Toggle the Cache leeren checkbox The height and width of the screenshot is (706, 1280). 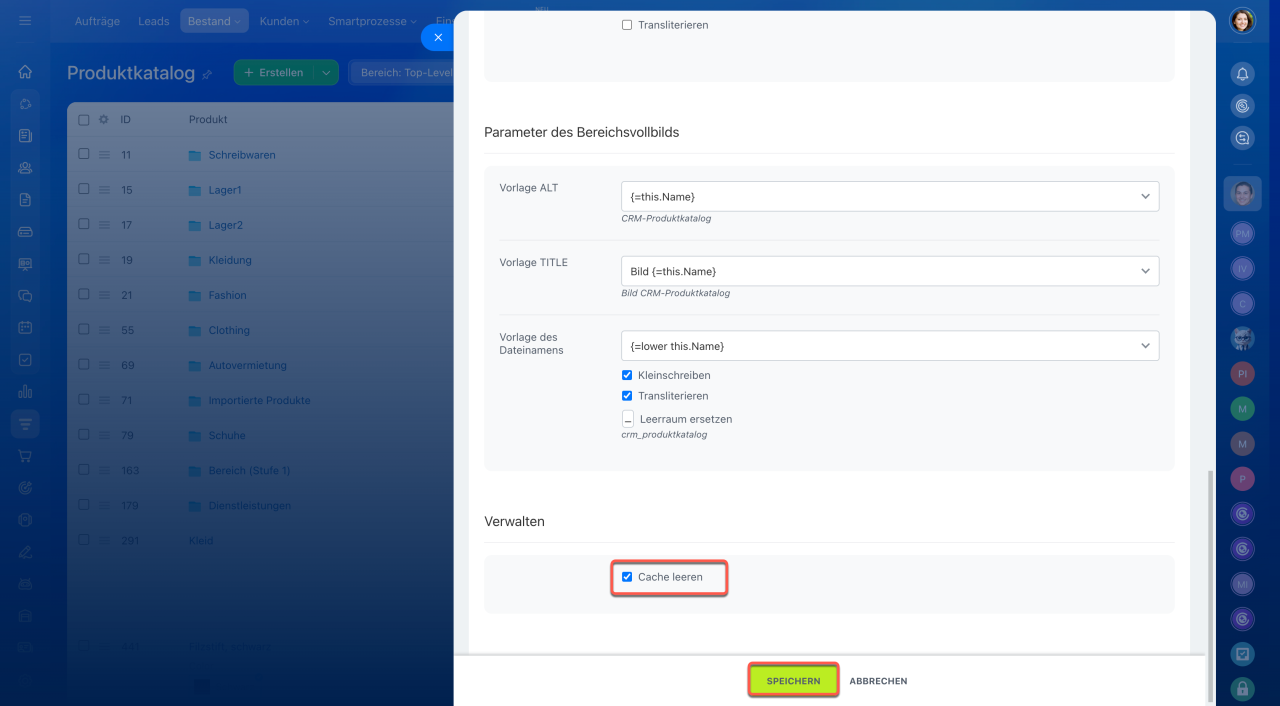(627, 577)
